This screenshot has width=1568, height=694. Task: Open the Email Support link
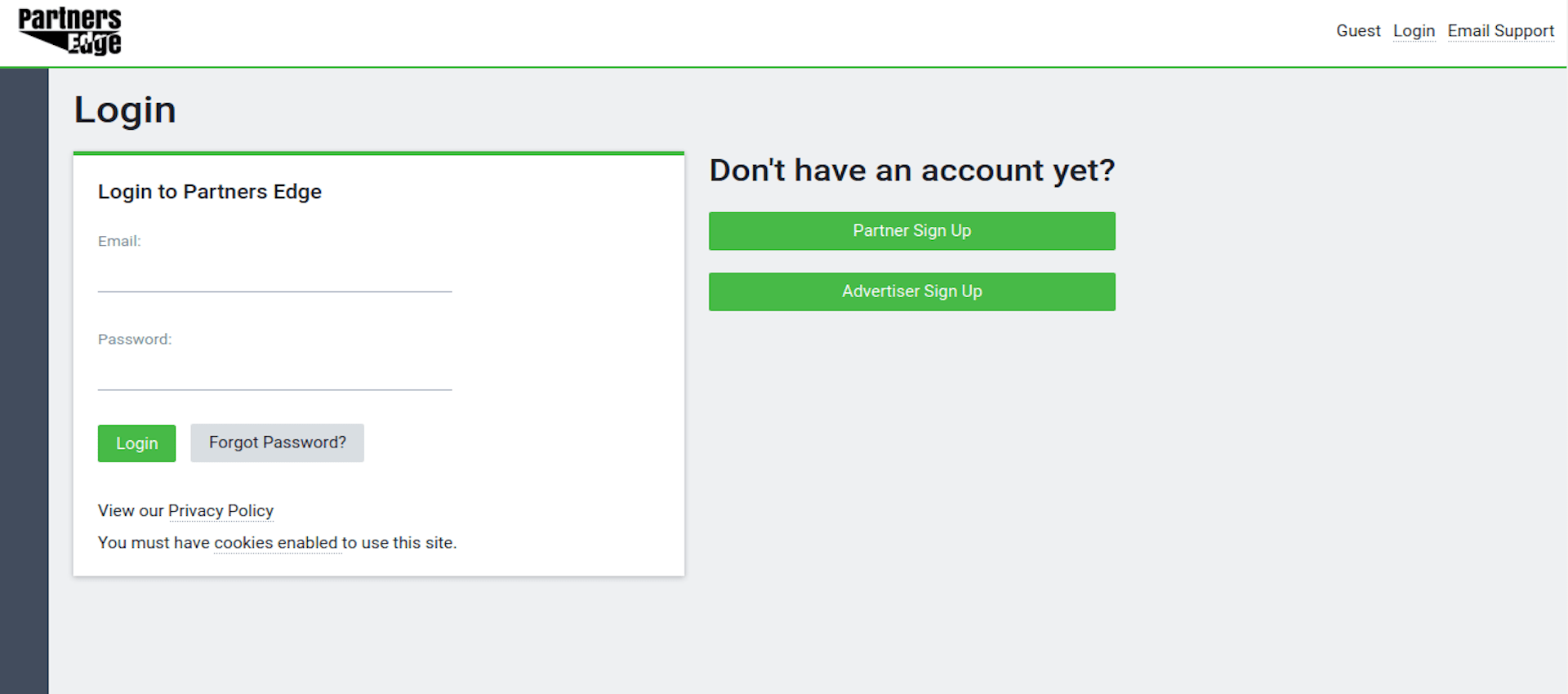tap(1500, 31)
